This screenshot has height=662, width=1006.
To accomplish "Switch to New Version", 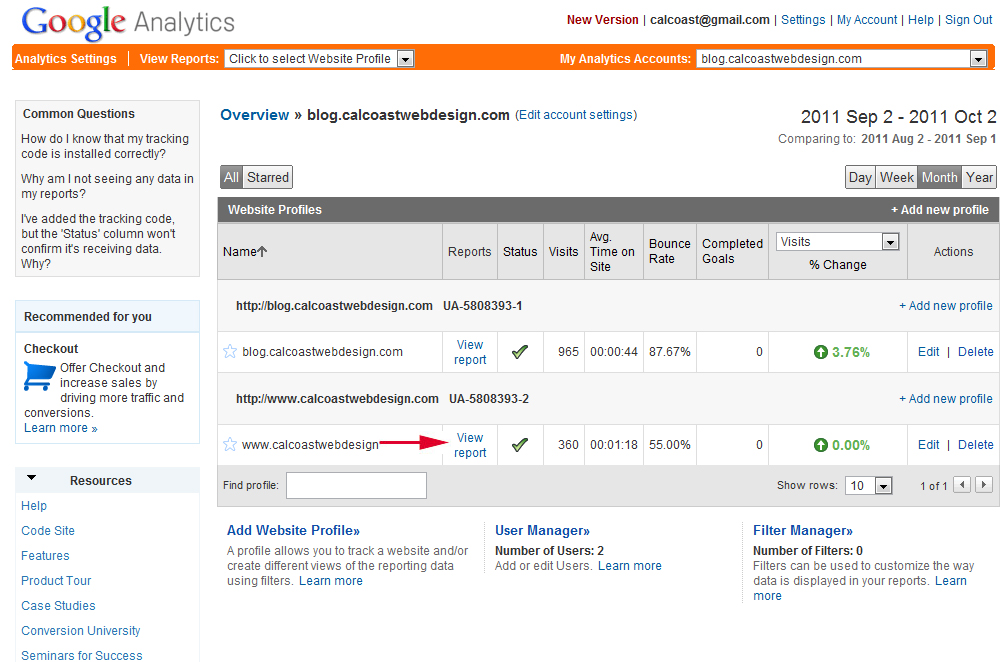I will tap(602, 20).
